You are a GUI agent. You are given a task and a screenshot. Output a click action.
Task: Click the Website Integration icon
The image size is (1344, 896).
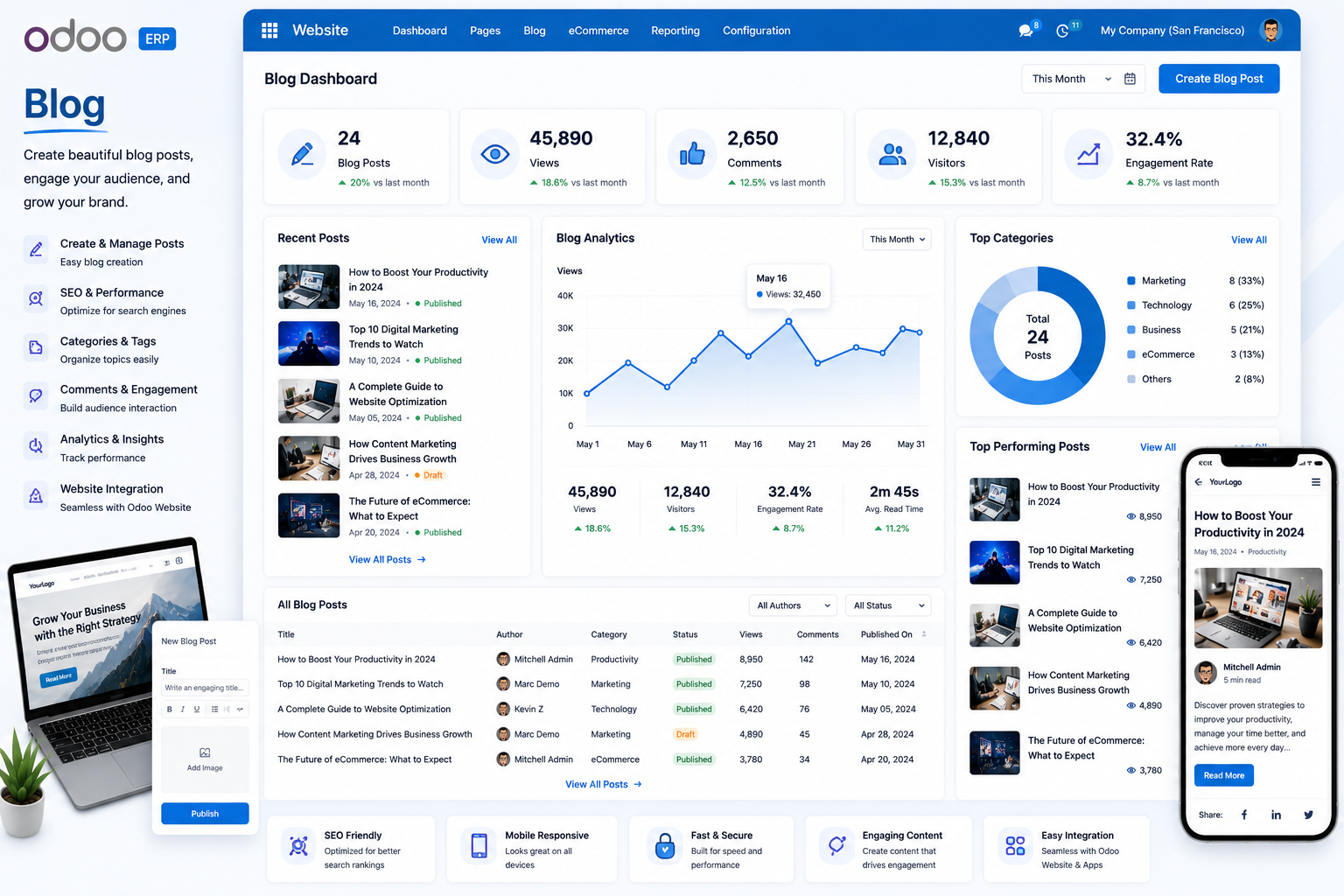click(x=36, y=496)
